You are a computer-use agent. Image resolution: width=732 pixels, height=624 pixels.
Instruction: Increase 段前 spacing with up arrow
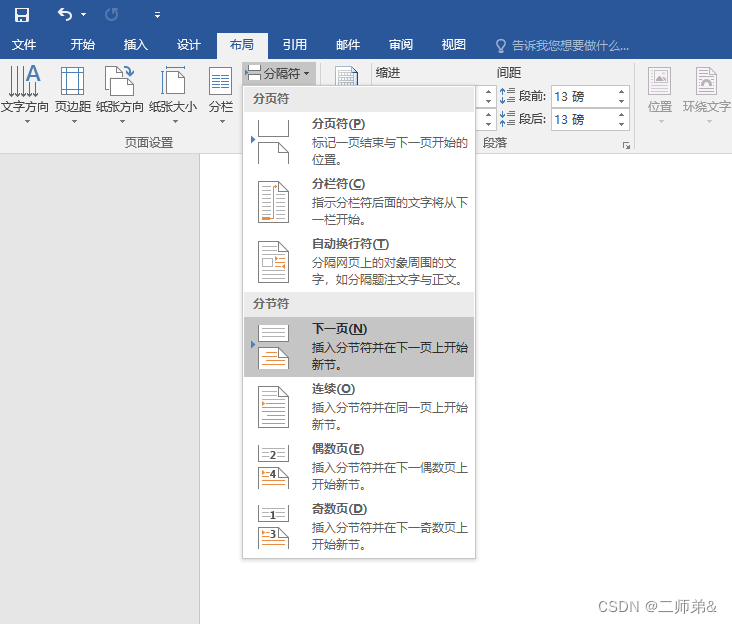[621, 91]
